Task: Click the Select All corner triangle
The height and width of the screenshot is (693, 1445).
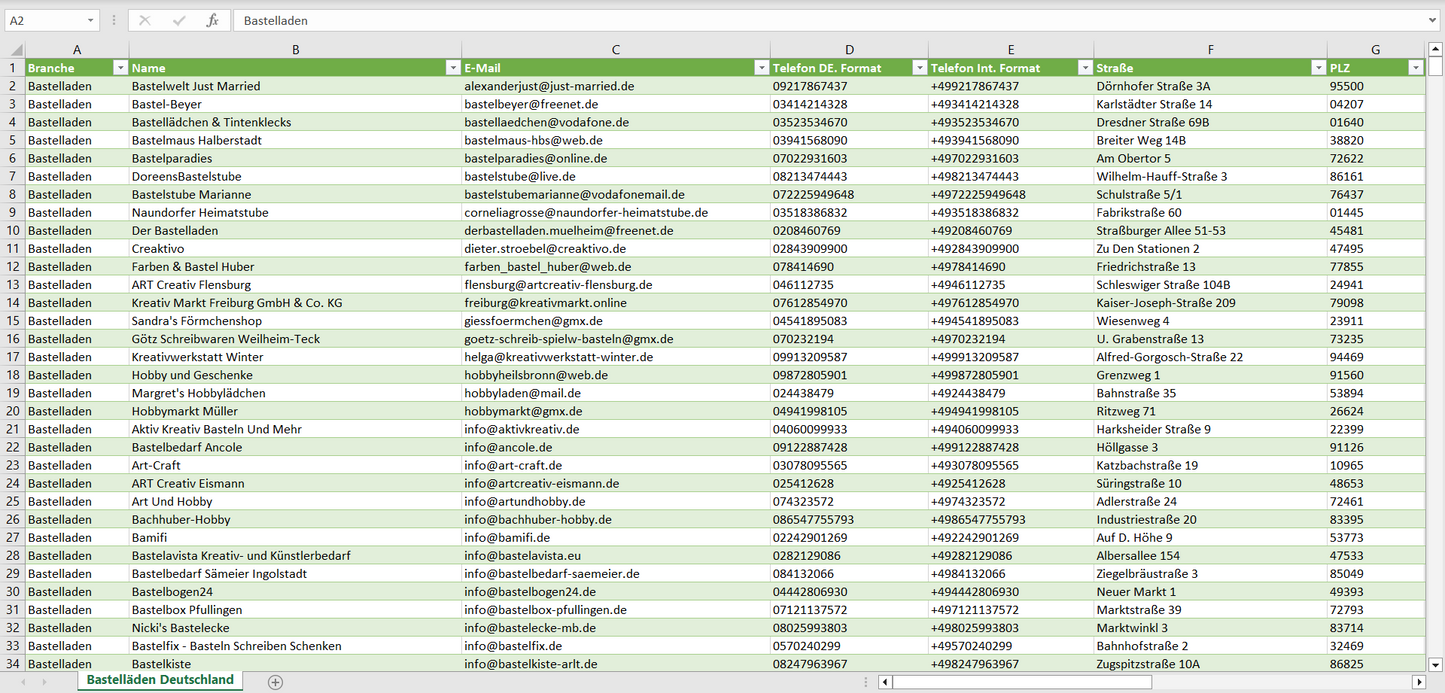Action: pyautogui.click(x=14, y=50)
